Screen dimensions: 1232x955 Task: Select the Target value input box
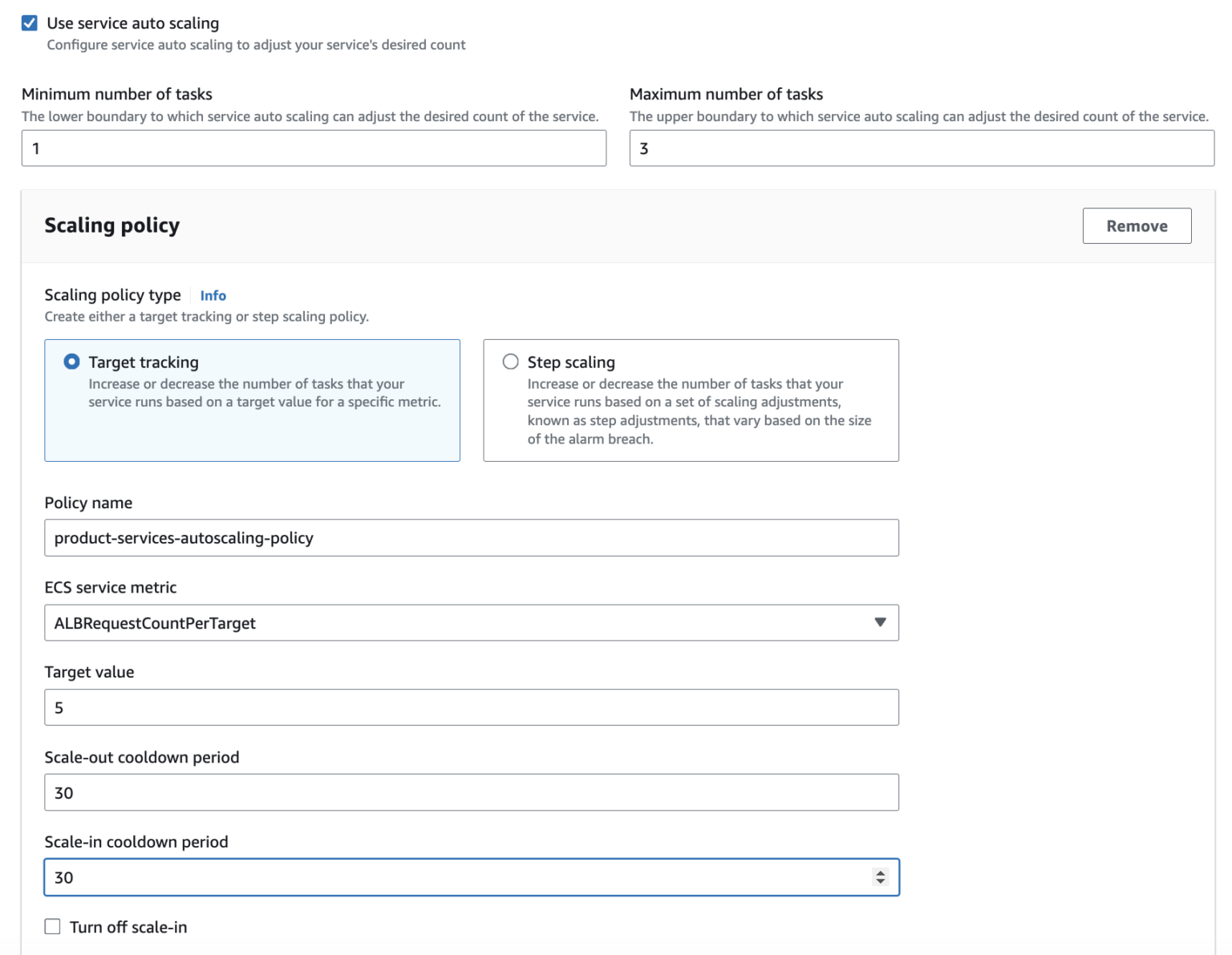point(471,706)
